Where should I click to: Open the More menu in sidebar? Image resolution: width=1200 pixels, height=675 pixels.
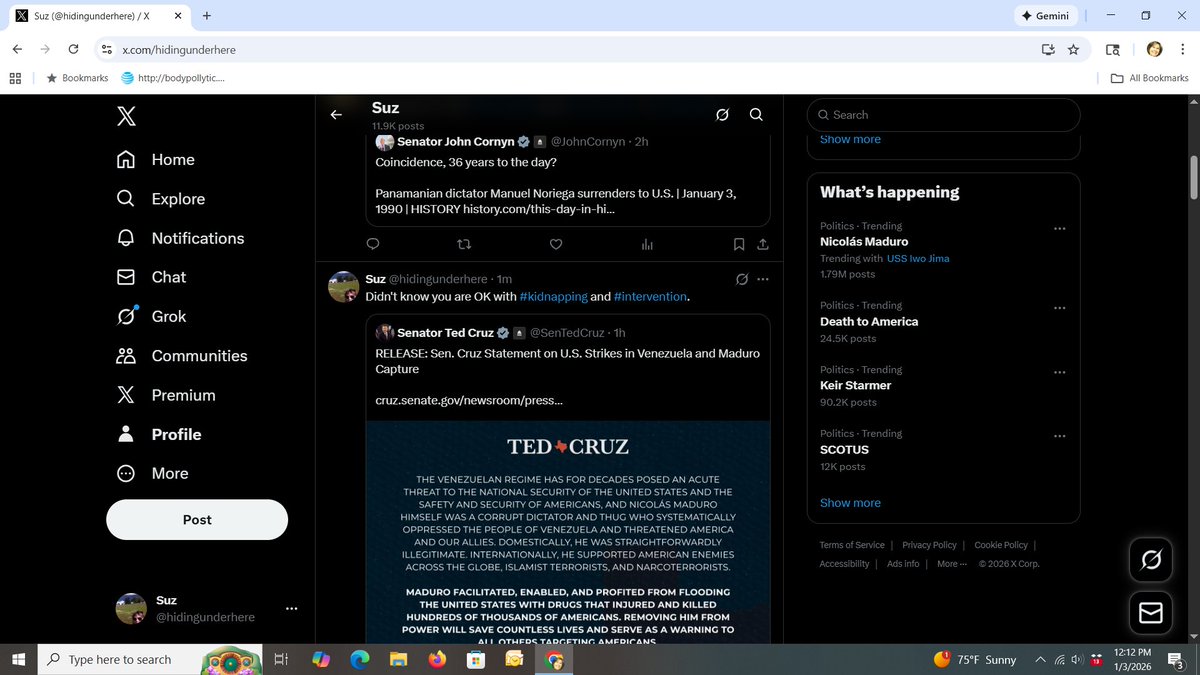(x=152, y=473)
